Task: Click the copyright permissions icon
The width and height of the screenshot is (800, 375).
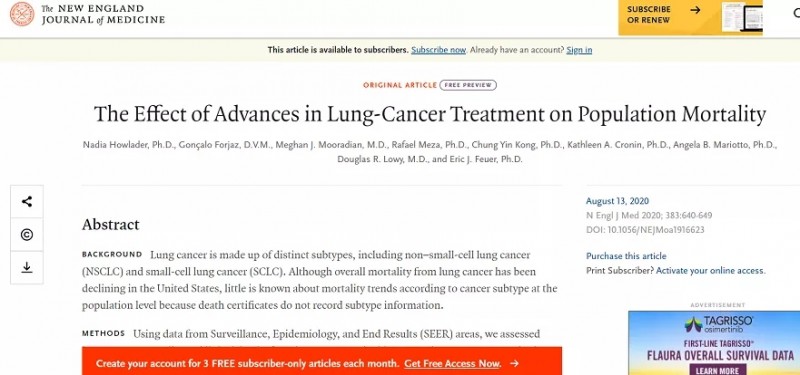Action: [27, 234]
